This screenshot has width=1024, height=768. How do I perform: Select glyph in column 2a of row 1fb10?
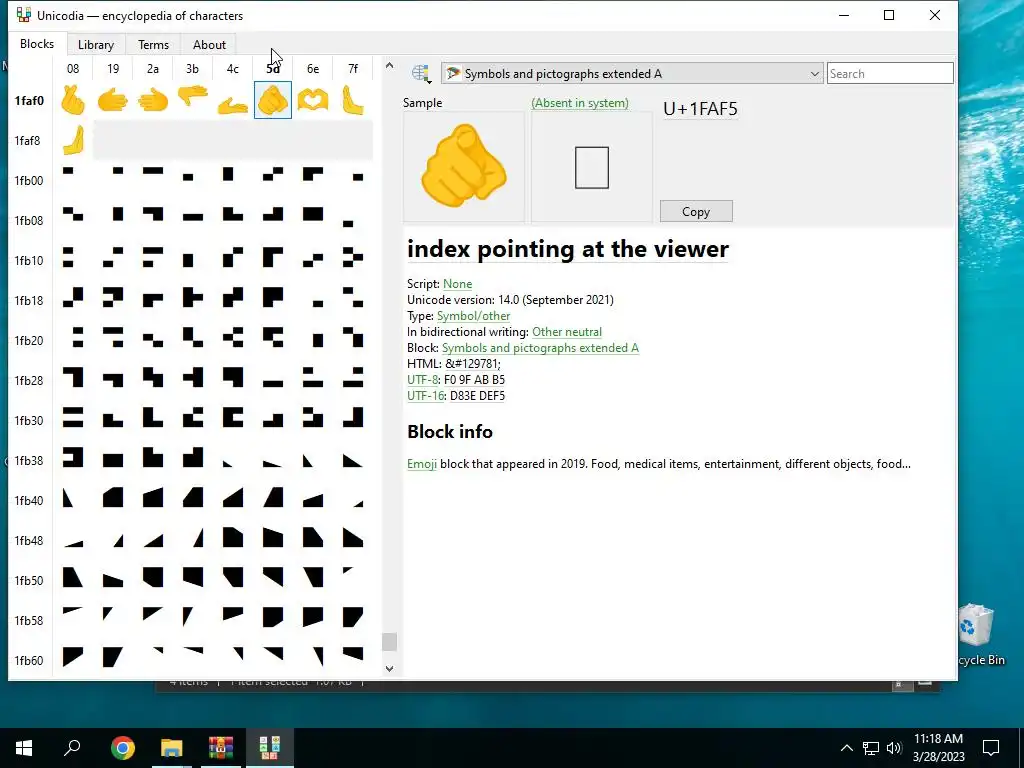coord(153,259)
